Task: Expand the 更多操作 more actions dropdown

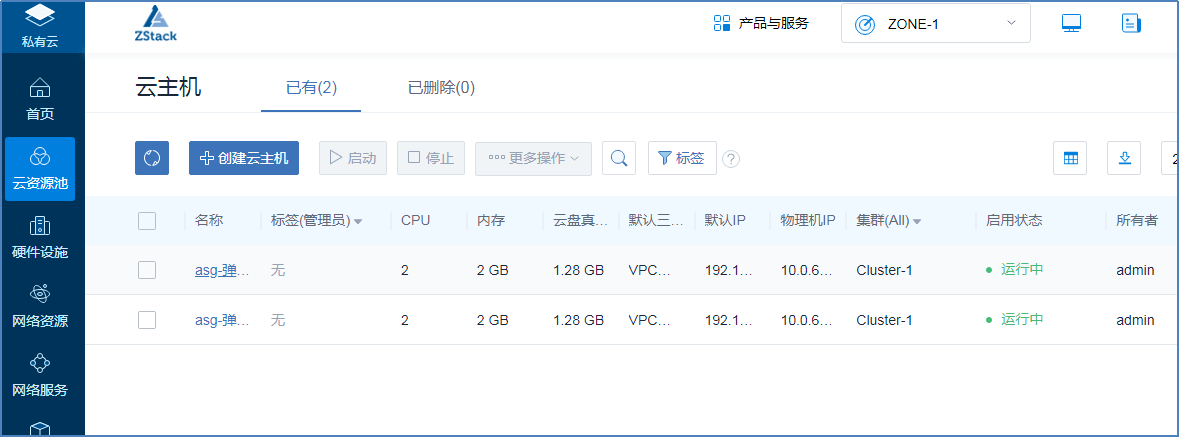Action: tap(534, 158)
